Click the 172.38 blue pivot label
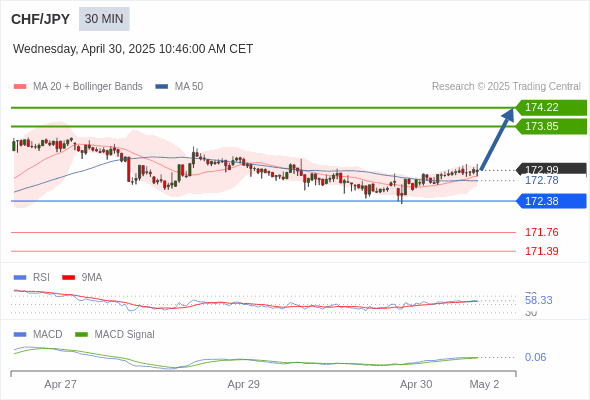The width and height of the screenshot is (590, 400). (551, 201)
